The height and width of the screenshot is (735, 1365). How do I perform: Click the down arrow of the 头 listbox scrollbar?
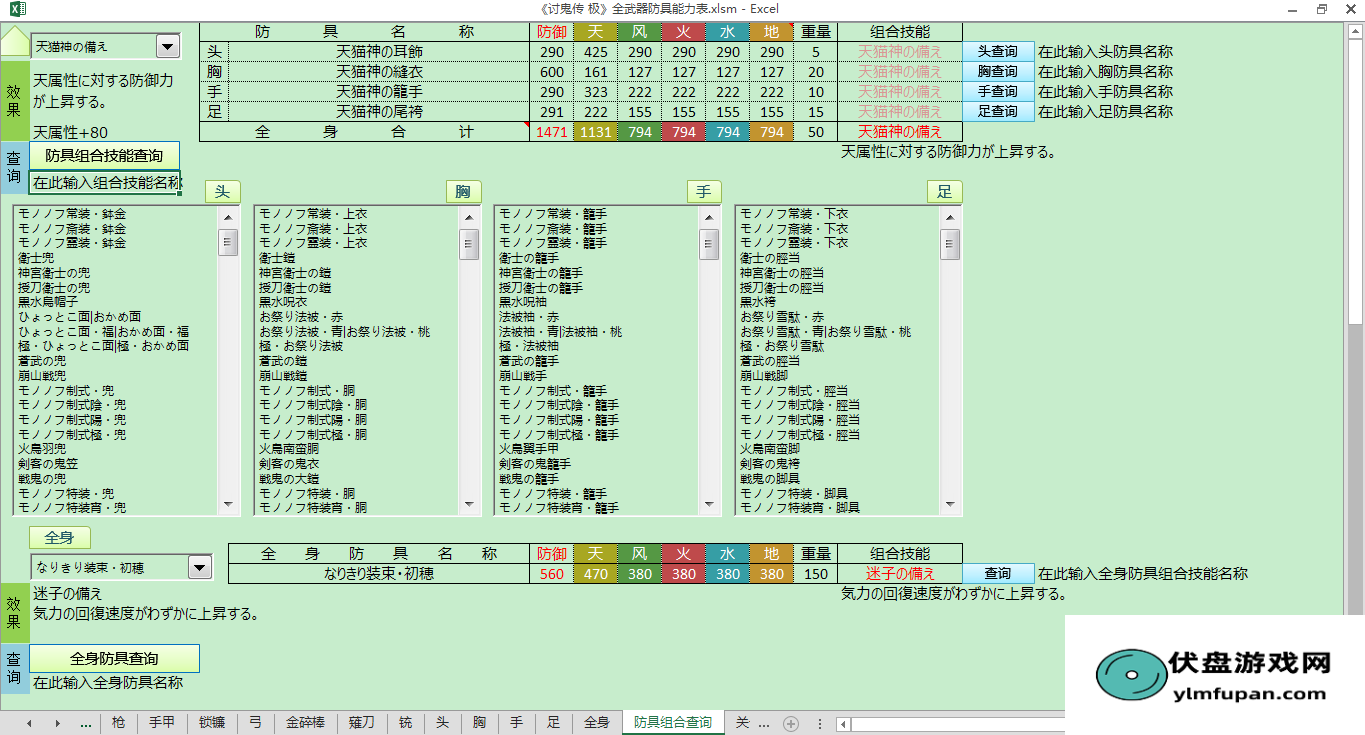coord(229,505)
